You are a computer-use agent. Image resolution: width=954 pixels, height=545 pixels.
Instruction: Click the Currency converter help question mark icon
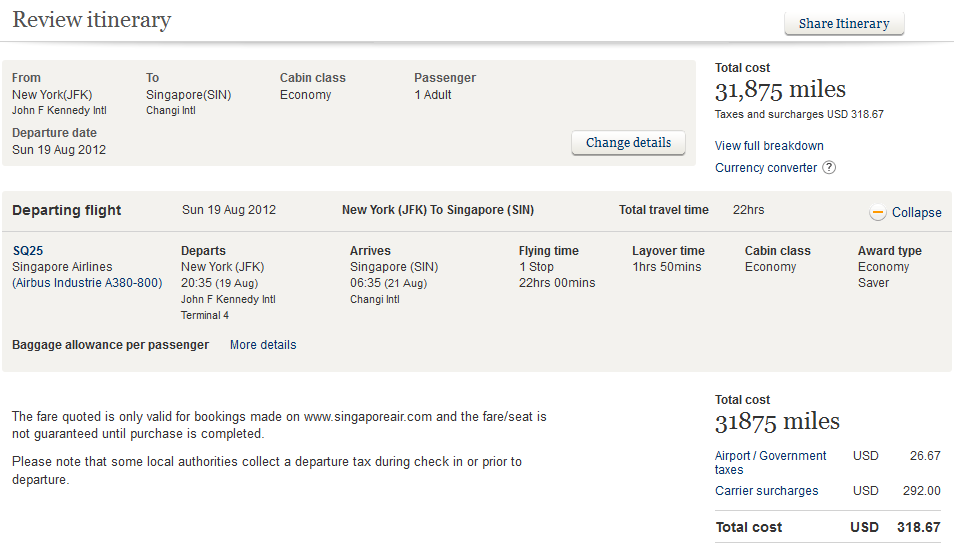click(x=829, y=168)
